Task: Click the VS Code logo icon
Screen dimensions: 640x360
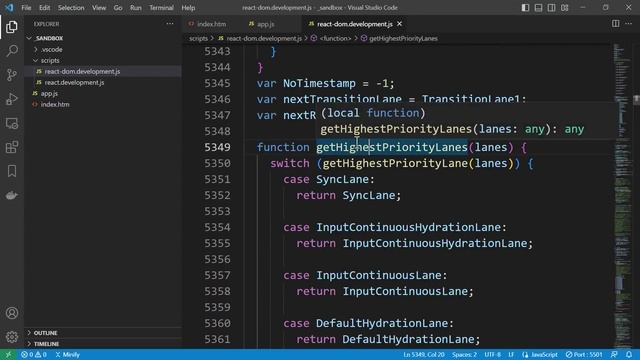Action: pos(9,7)
